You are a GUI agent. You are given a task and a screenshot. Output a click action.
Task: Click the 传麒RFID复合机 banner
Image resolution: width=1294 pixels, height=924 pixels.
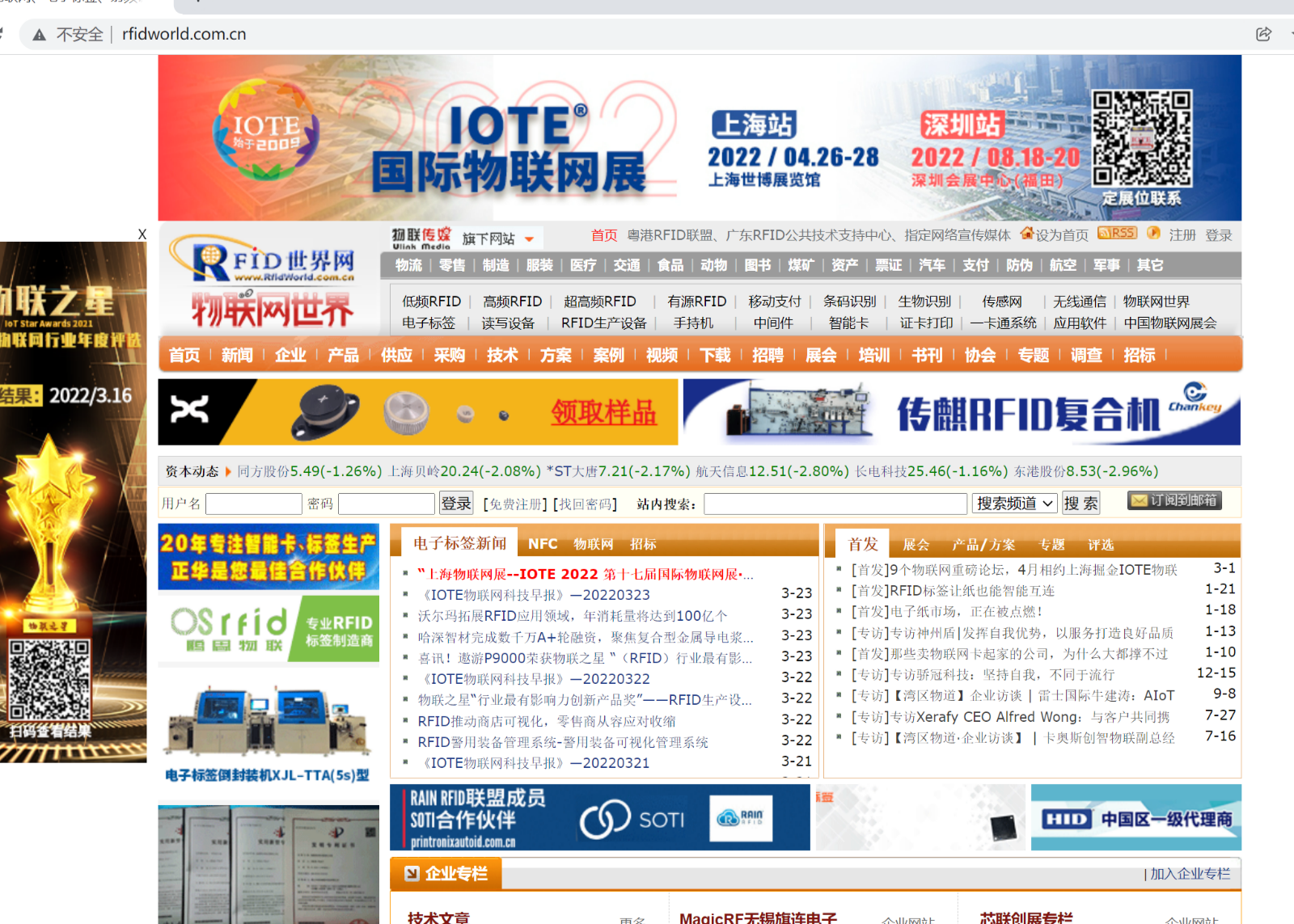962,412
